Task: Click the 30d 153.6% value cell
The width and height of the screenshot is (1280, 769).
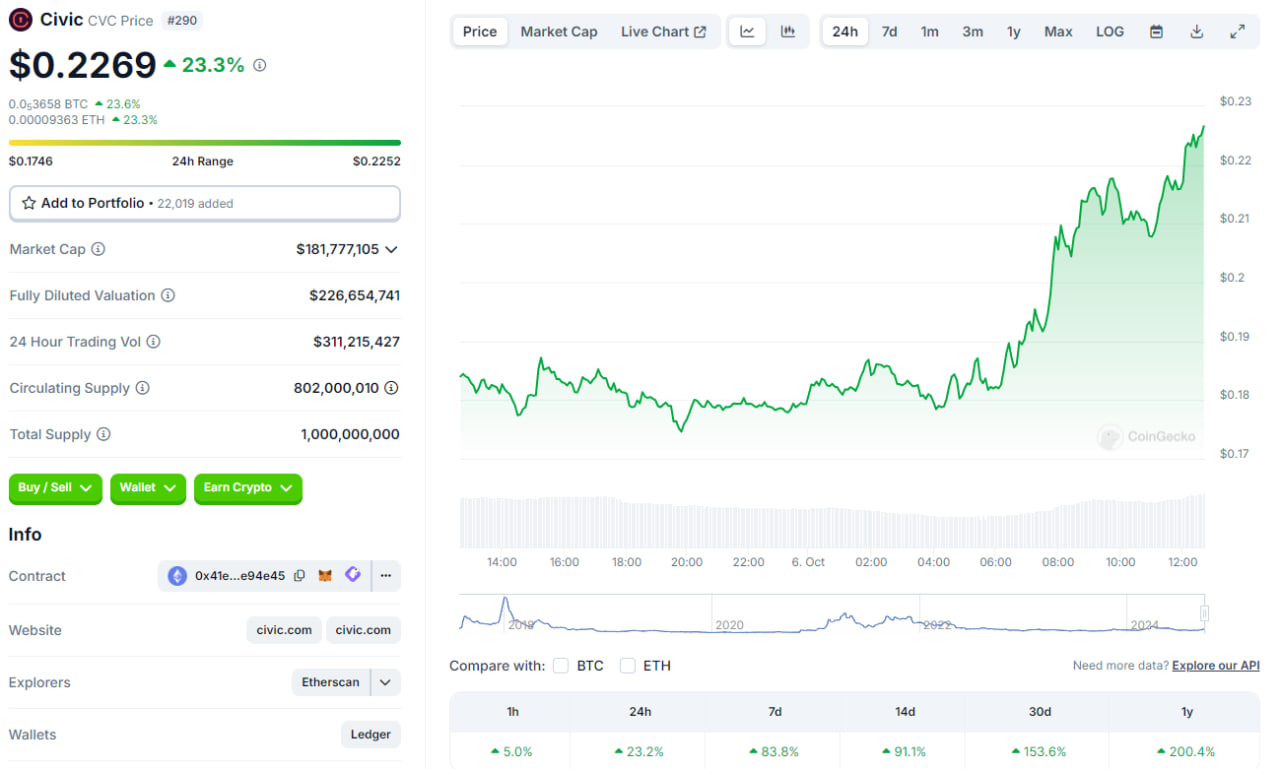Action: [x=1039, y=751]
